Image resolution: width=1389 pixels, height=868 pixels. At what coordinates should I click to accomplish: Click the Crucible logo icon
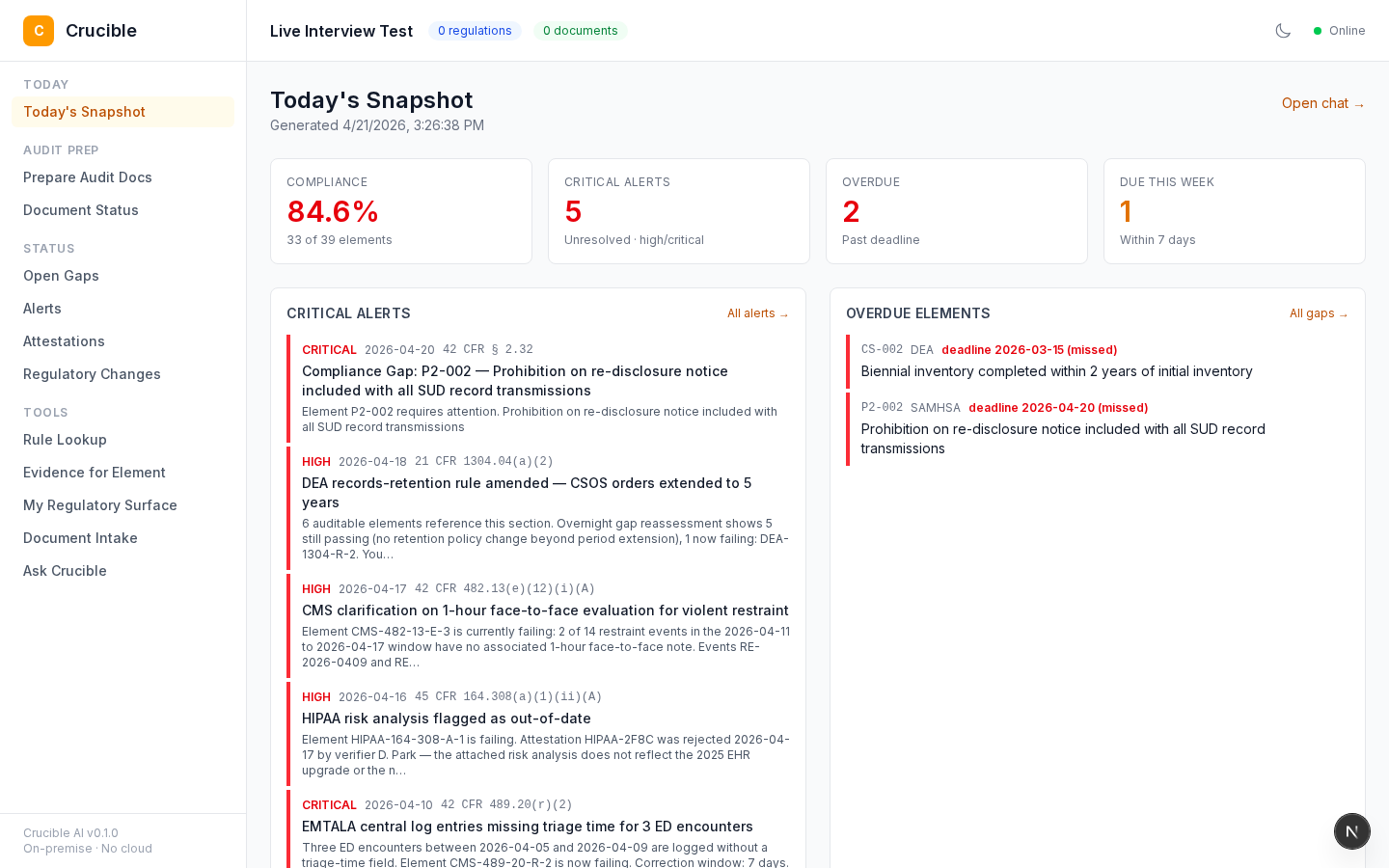39,30
